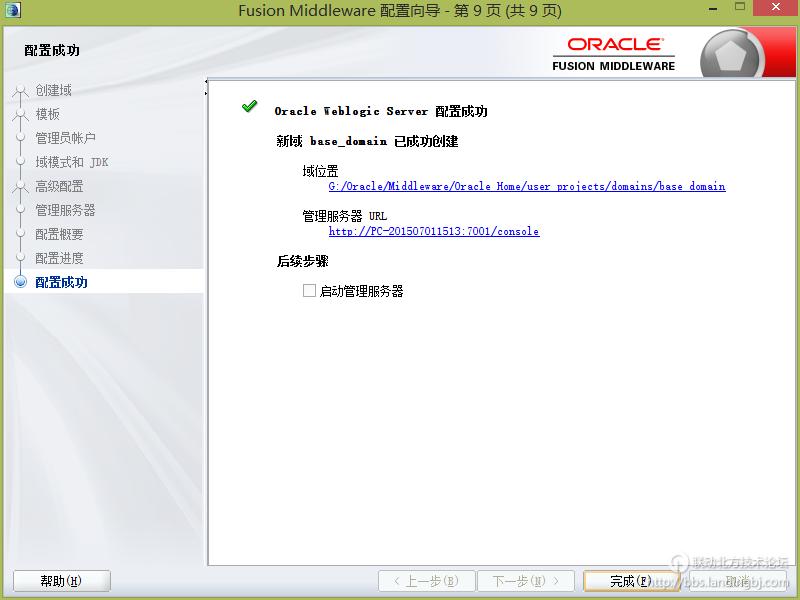The height and width of the screenshot is (600, 800).
Task: Go to the 域模式和 JDK step
Action: click(72, 162)
